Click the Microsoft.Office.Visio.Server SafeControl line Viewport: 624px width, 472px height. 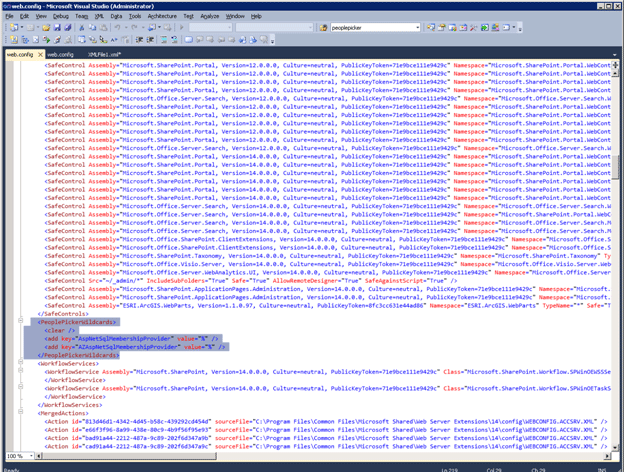click(328, 264)
